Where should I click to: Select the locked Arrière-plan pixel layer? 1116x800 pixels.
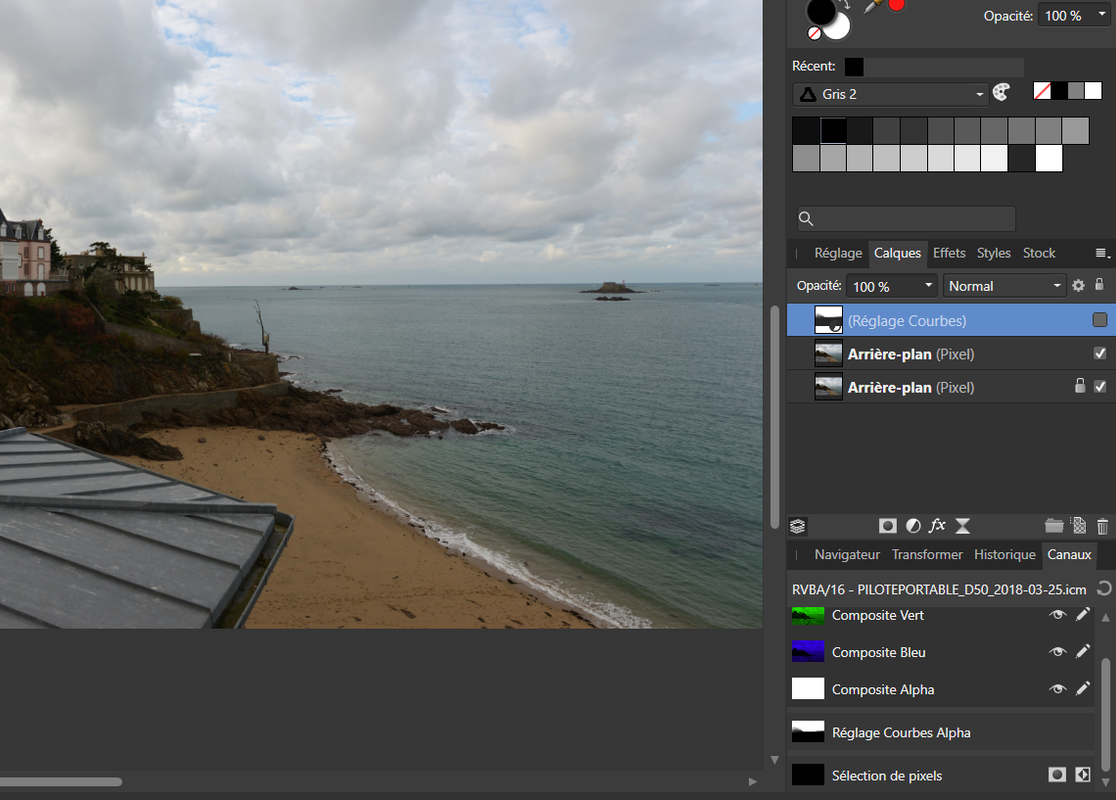point(951,387)
